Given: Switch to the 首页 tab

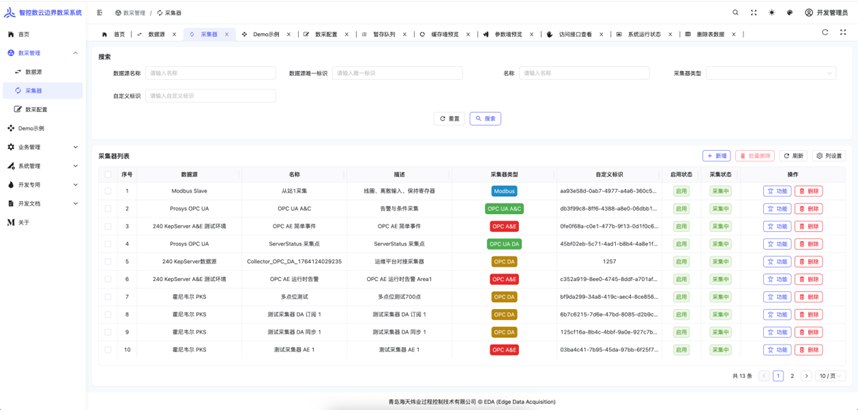Looking at the screenshot, I should (x=114, y=34).
